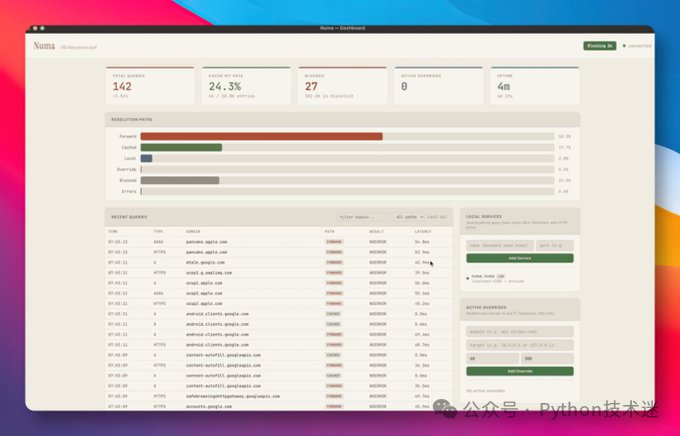This screenshot has height=436, width=680.
Task: Click the Numa logo in the header
Action: click(44, 46)
